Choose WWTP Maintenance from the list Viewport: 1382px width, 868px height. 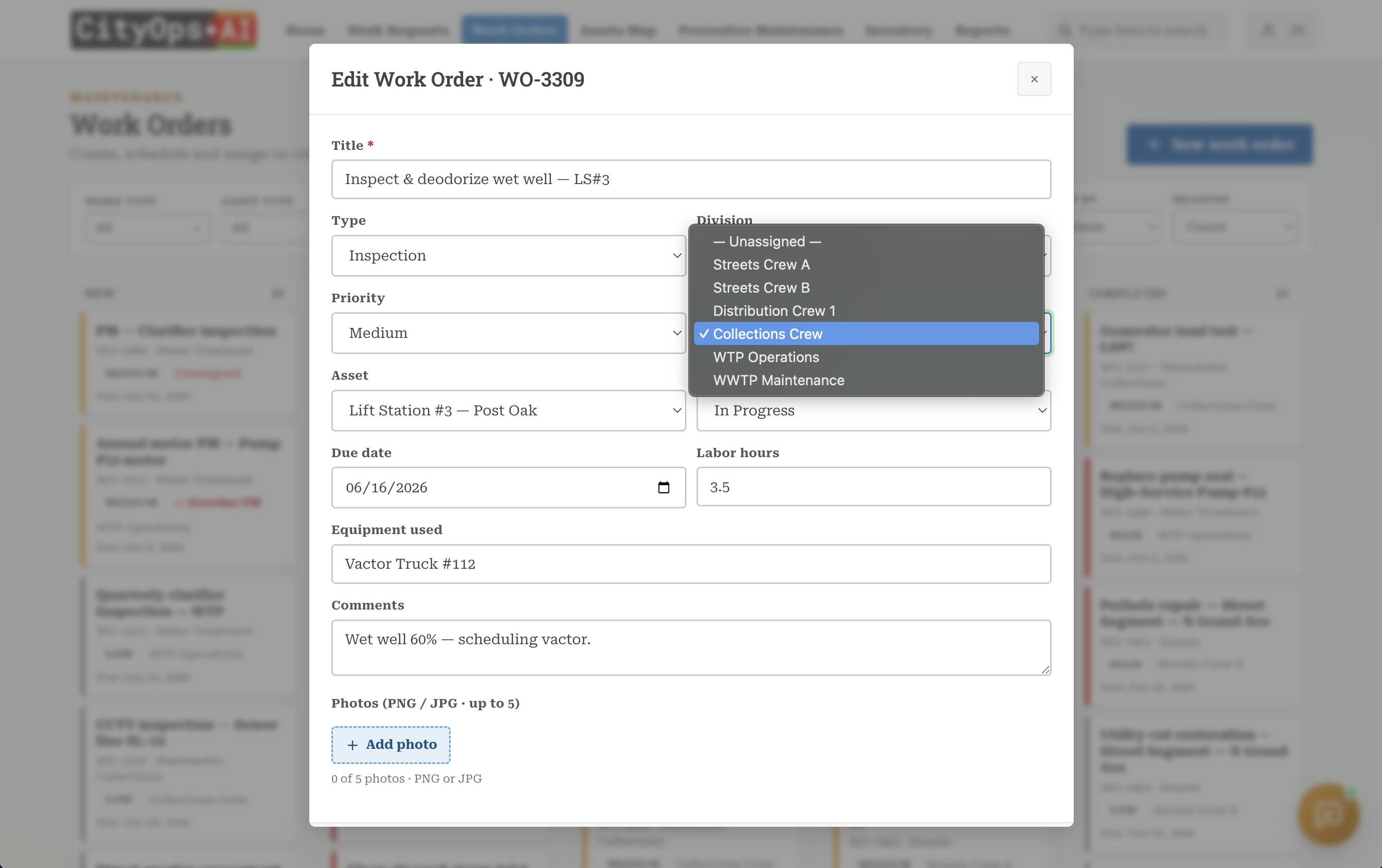pos(866,380)
